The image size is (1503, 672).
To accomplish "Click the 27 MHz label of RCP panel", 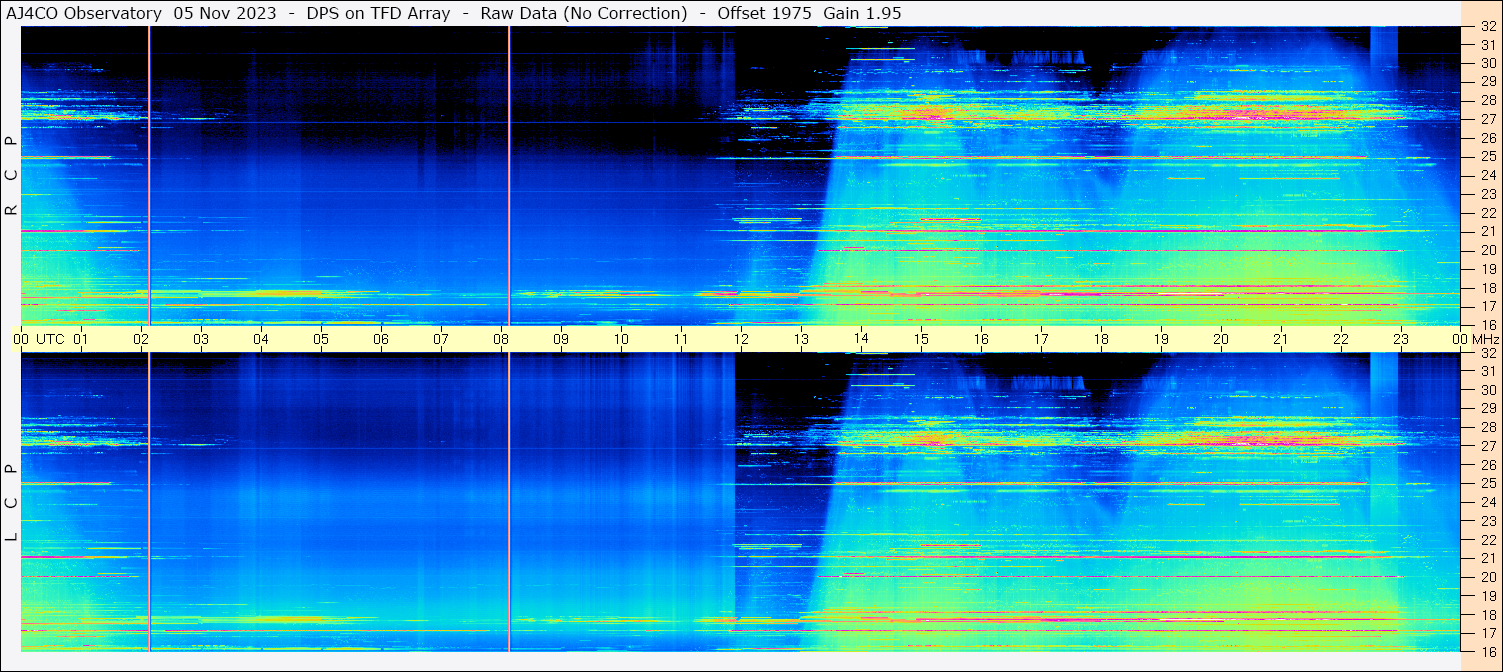I will point(1487,119).
